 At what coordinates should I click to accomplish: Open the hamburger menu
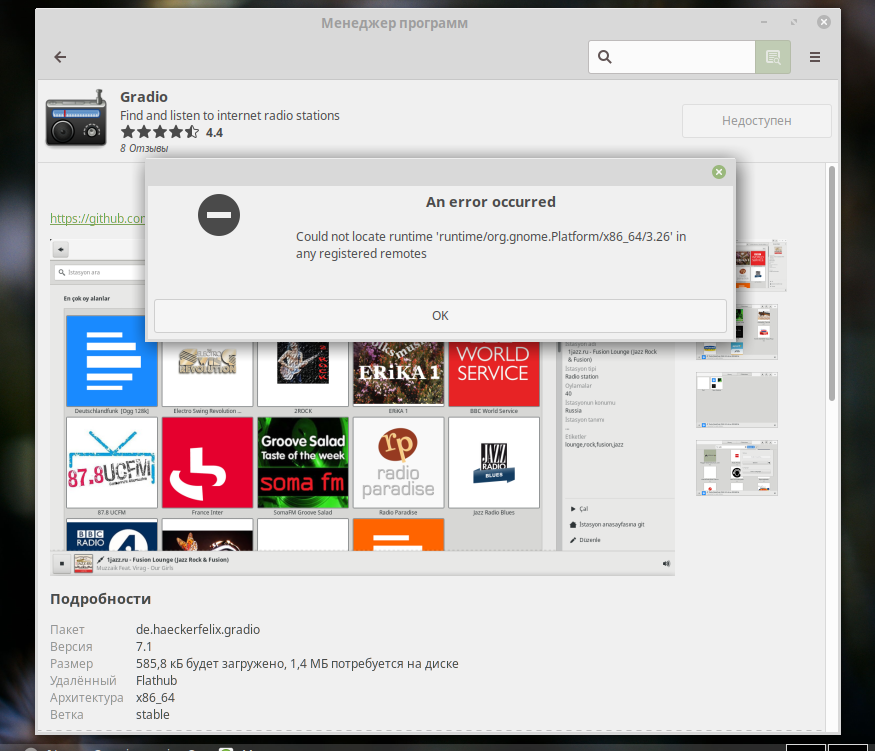pyautogui.click(x=815, y=57)
